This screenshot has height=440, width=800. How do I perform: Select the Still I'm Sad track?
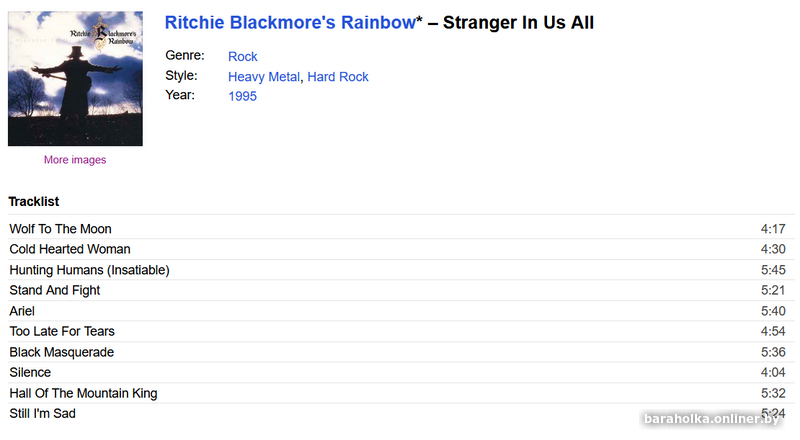point(42,413)
